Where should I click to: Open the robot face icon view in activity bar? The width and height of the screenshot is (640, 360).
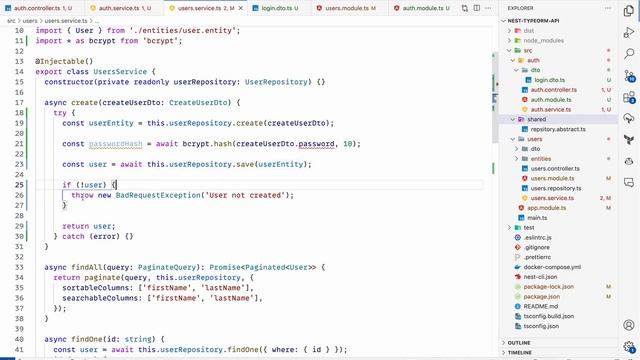tap(629, 161)
